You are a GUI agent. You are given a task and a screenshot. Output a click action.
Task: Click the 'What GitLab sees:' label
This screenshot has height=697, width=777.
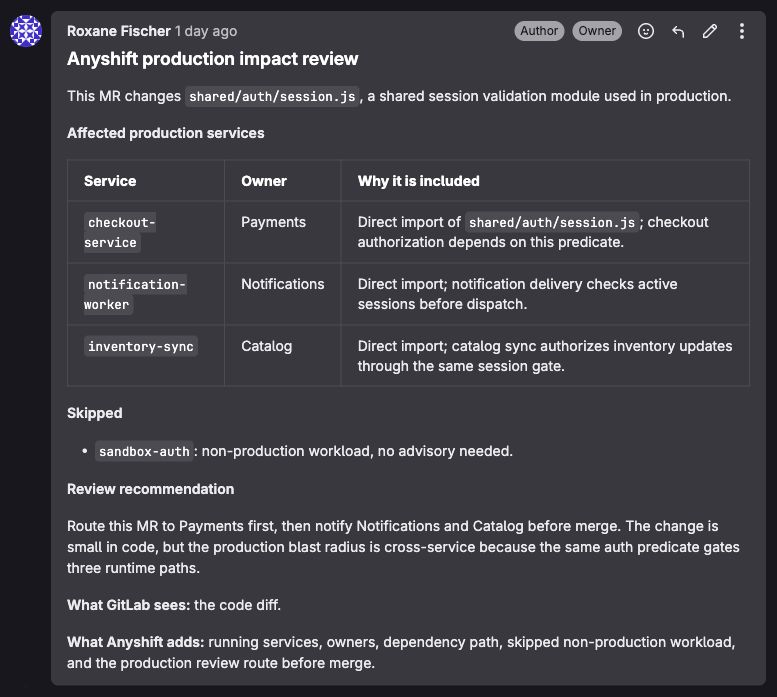pyautogui.click(x=128, y=605)
